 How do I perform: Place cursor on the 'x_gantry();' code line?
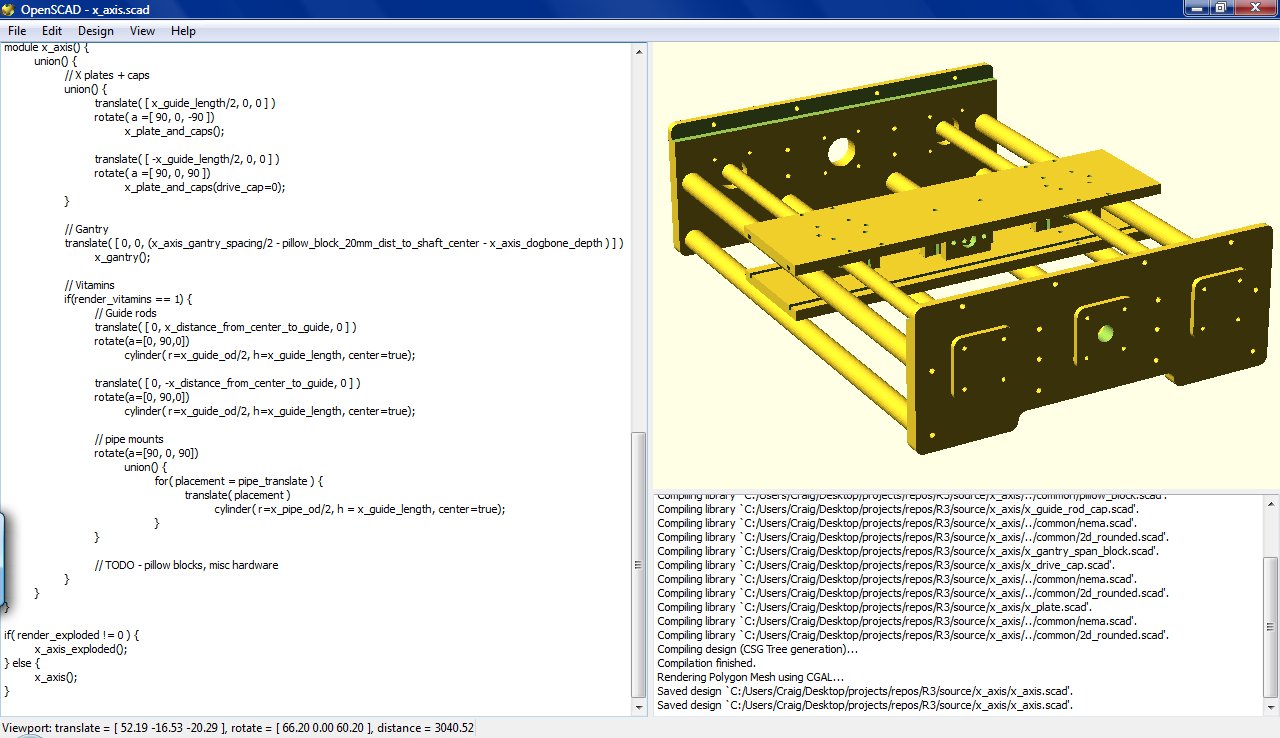[x=120, y=256]
